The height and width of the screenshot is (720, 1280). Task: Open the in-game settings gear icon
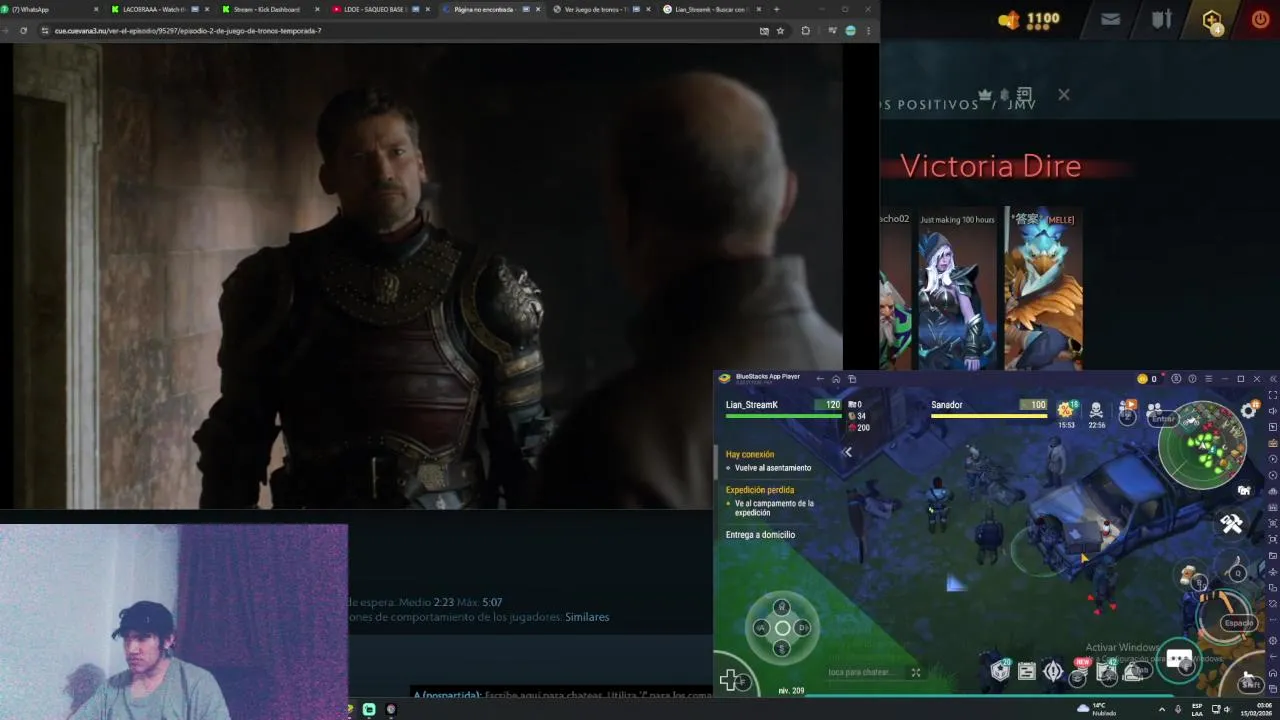pos(1249,410)
